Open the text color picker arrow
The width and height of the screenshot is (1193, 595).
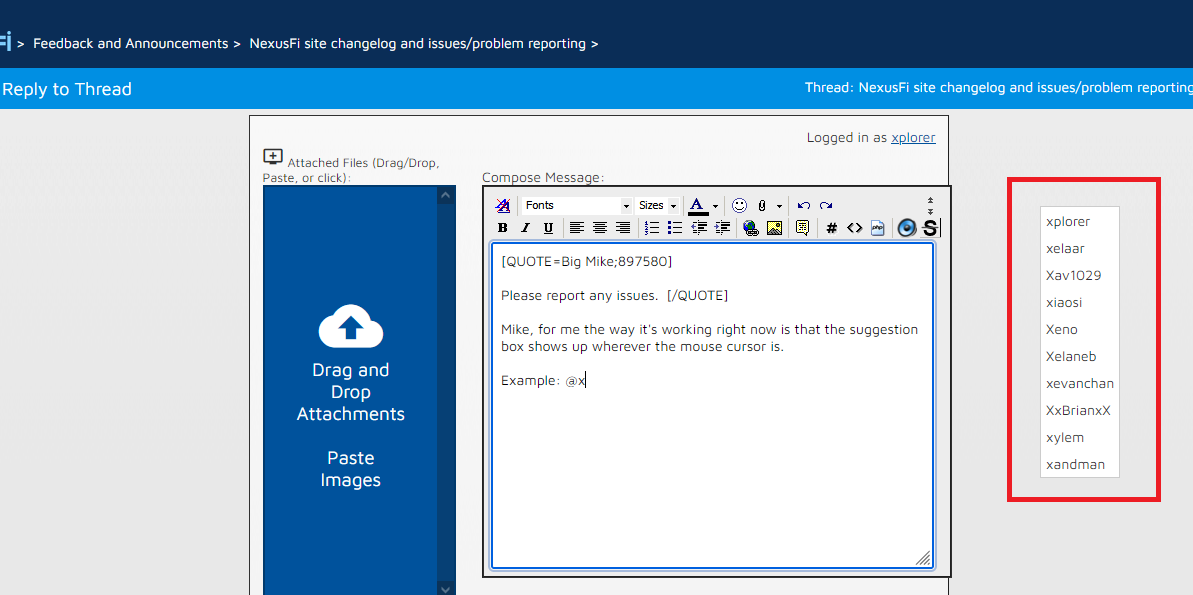(x=715, y=206)
